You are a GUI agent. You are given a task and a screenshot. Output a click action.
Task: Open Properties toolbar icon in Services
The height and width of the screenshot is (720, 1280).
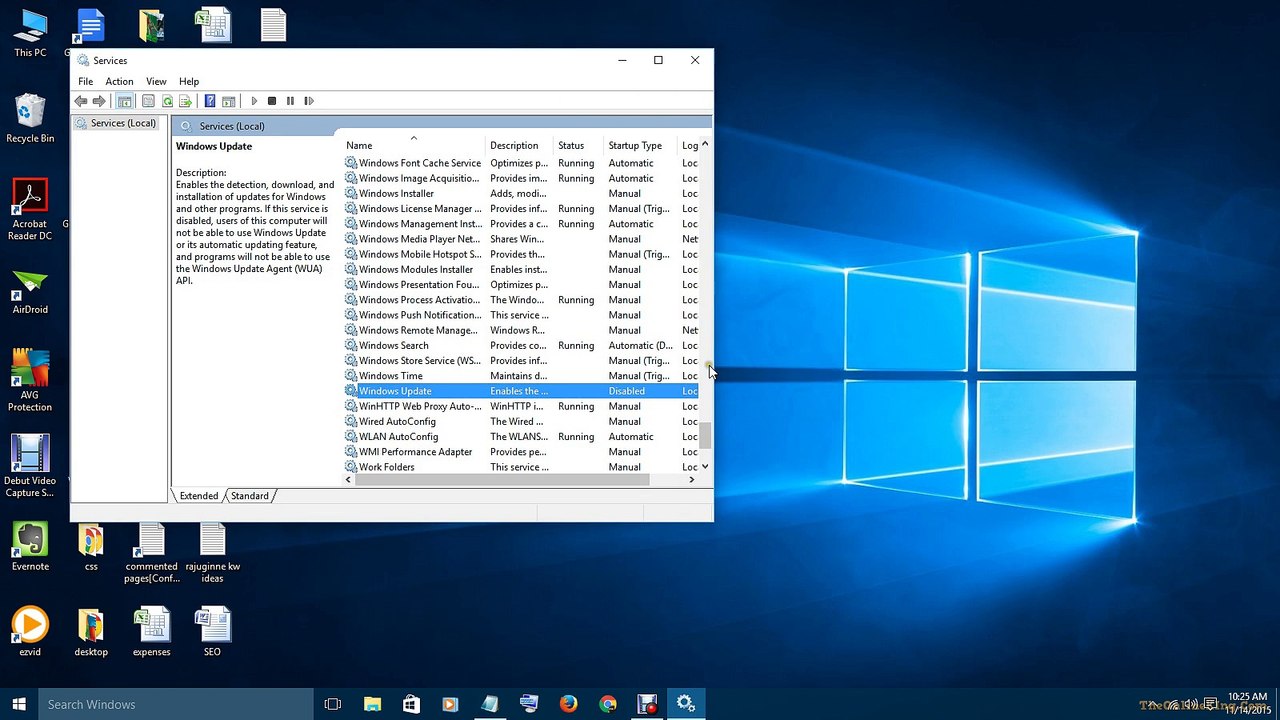(x=148, y=101)
